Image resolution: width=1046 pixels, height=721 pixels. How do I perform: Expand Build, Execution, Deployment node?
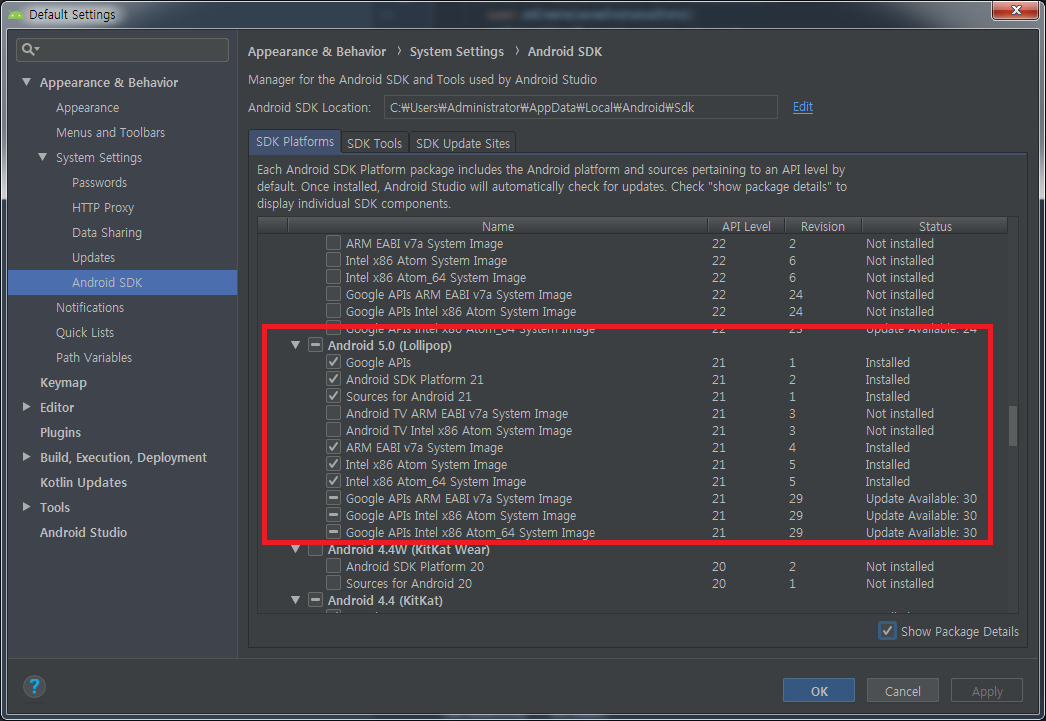pos(27,457)
